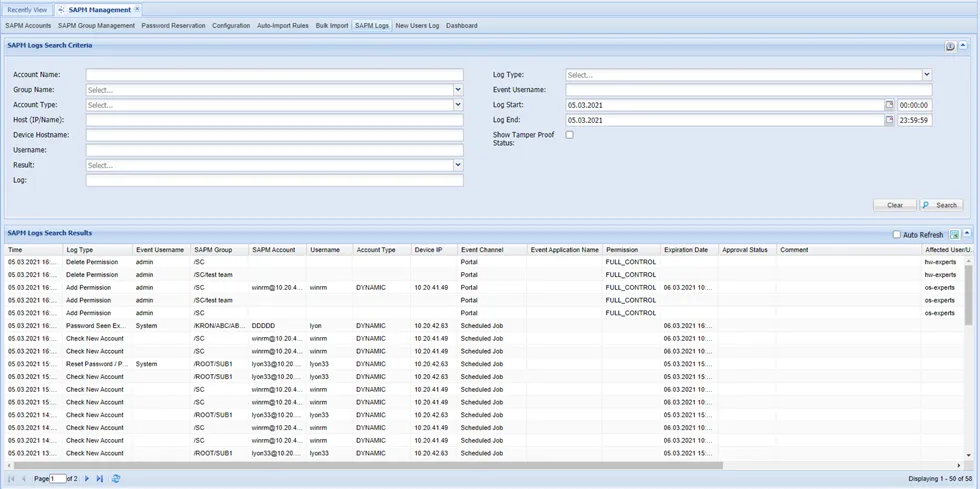Open the New Users Log tab
This screenshot has height=489, width=980.
[418, 26]
